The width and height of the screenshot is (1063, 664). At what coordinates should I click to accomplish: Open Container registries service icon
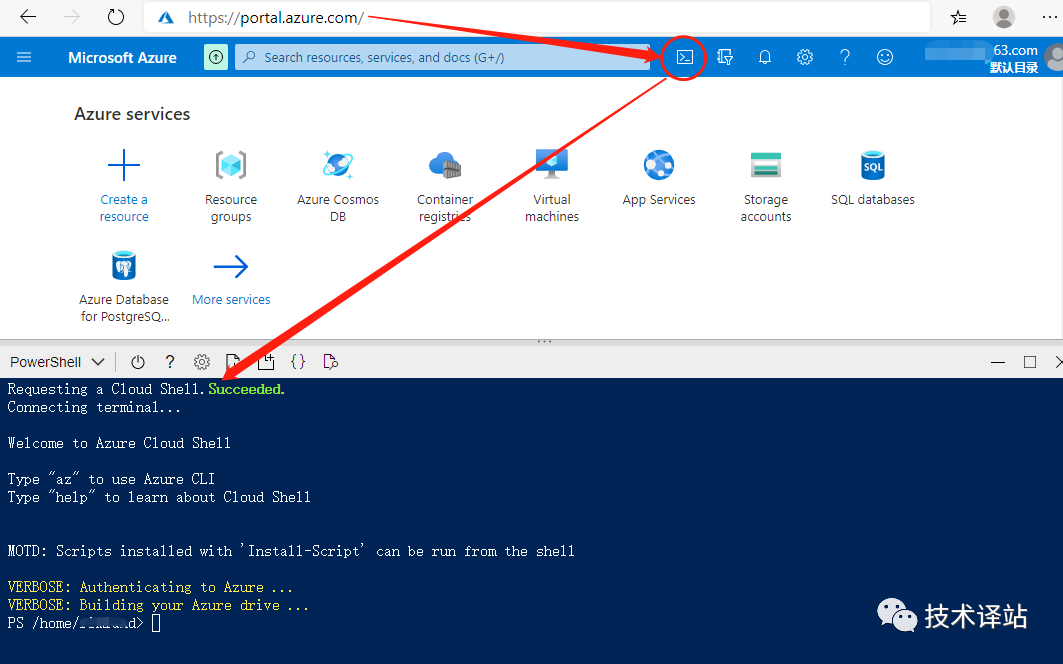[x=445, y=165]
